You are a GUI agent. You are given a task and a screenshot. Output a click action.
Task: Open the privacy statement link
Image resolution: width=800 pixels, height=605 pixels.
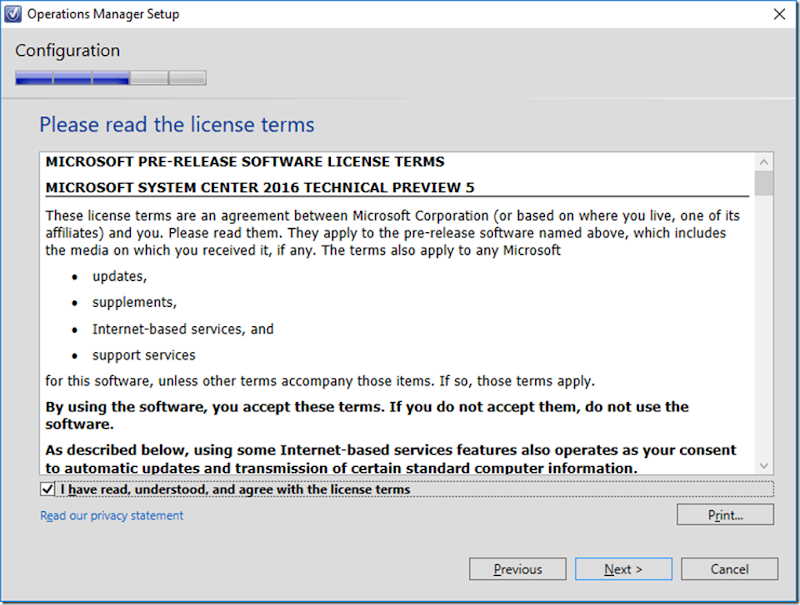tap(112, 516)
